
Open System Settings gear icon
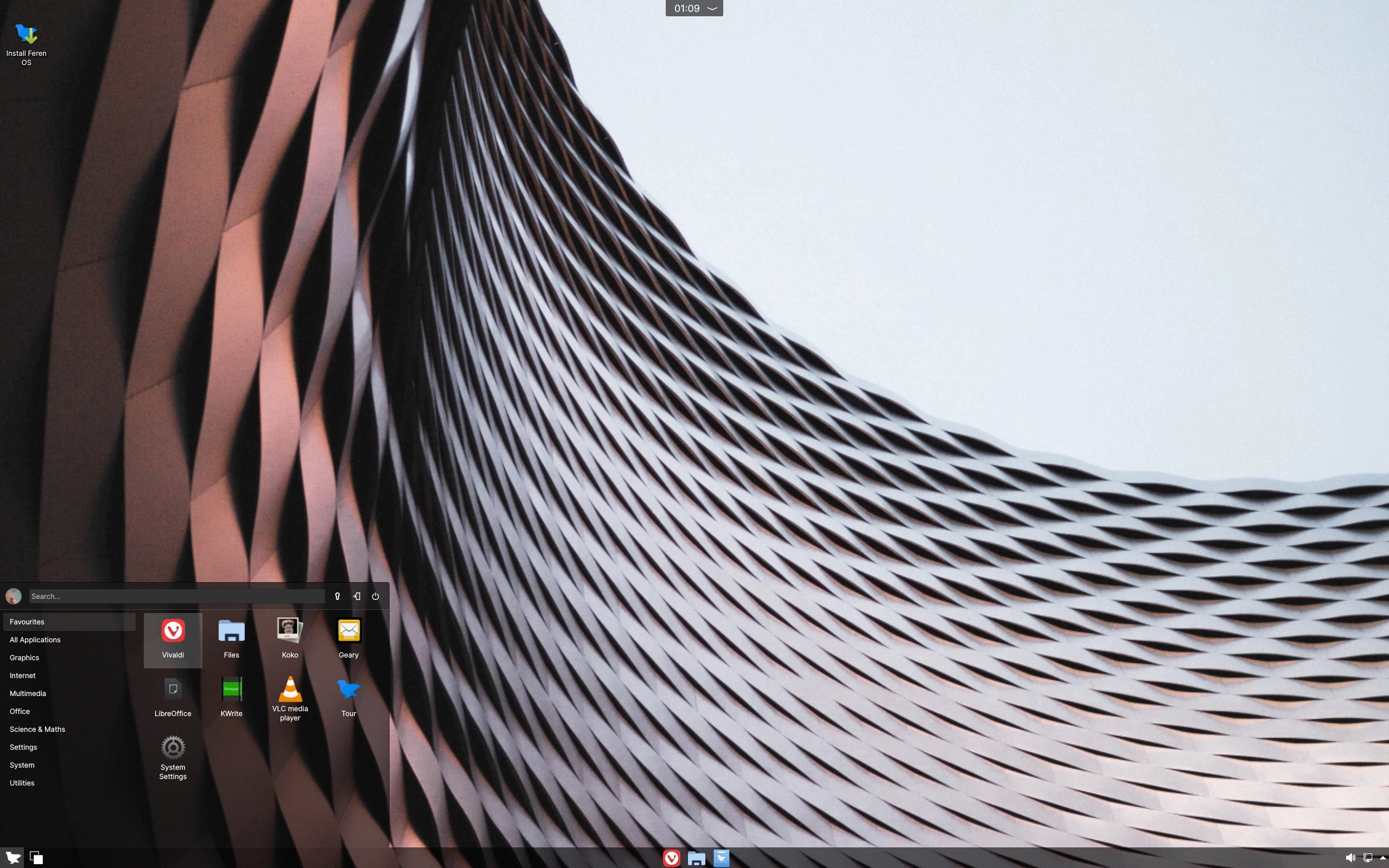(173, 757)
